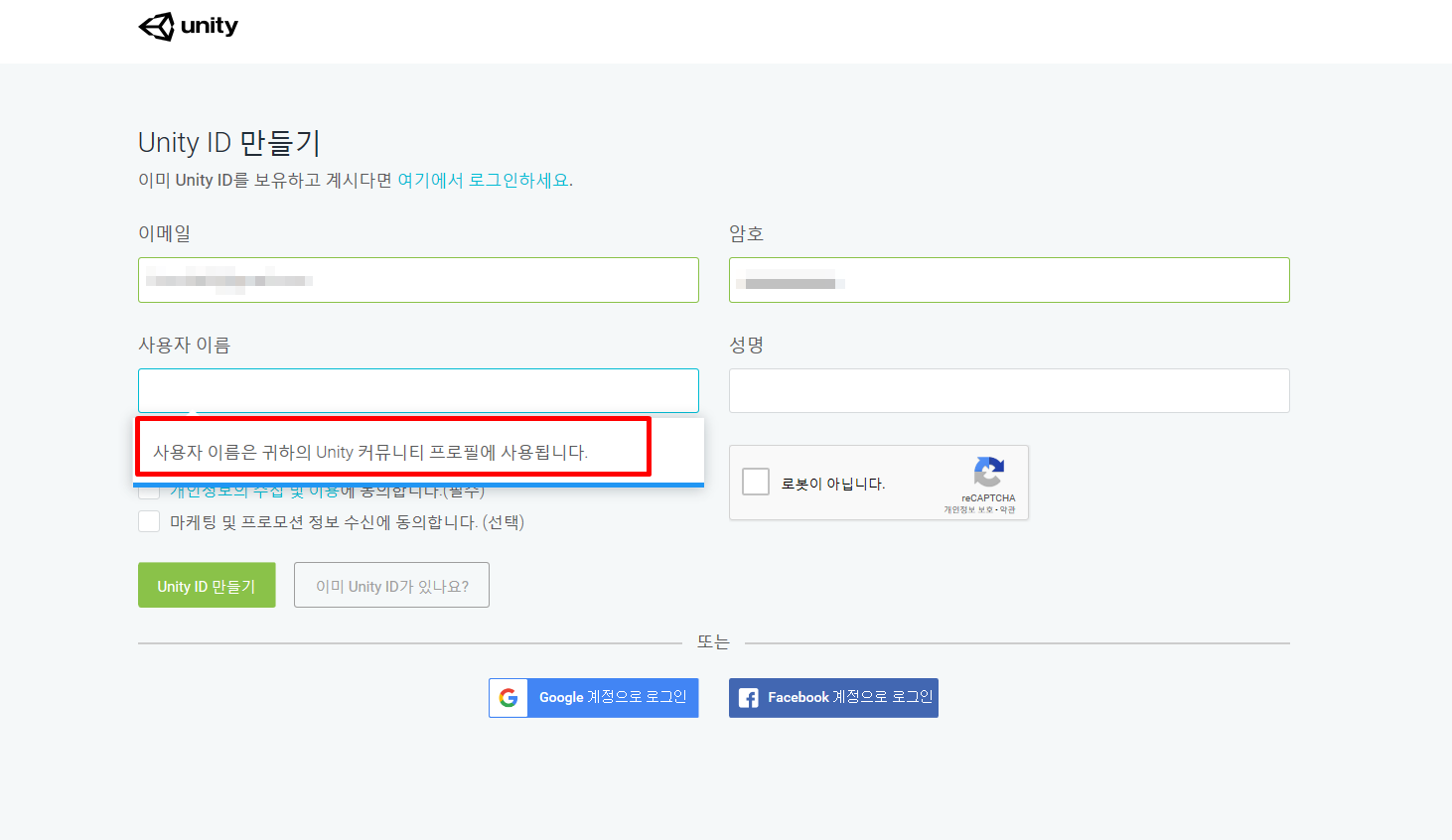Click the Unity logo in the header
The width and height of the screenshot is (1452, 840).
click(x=189, y=27)
